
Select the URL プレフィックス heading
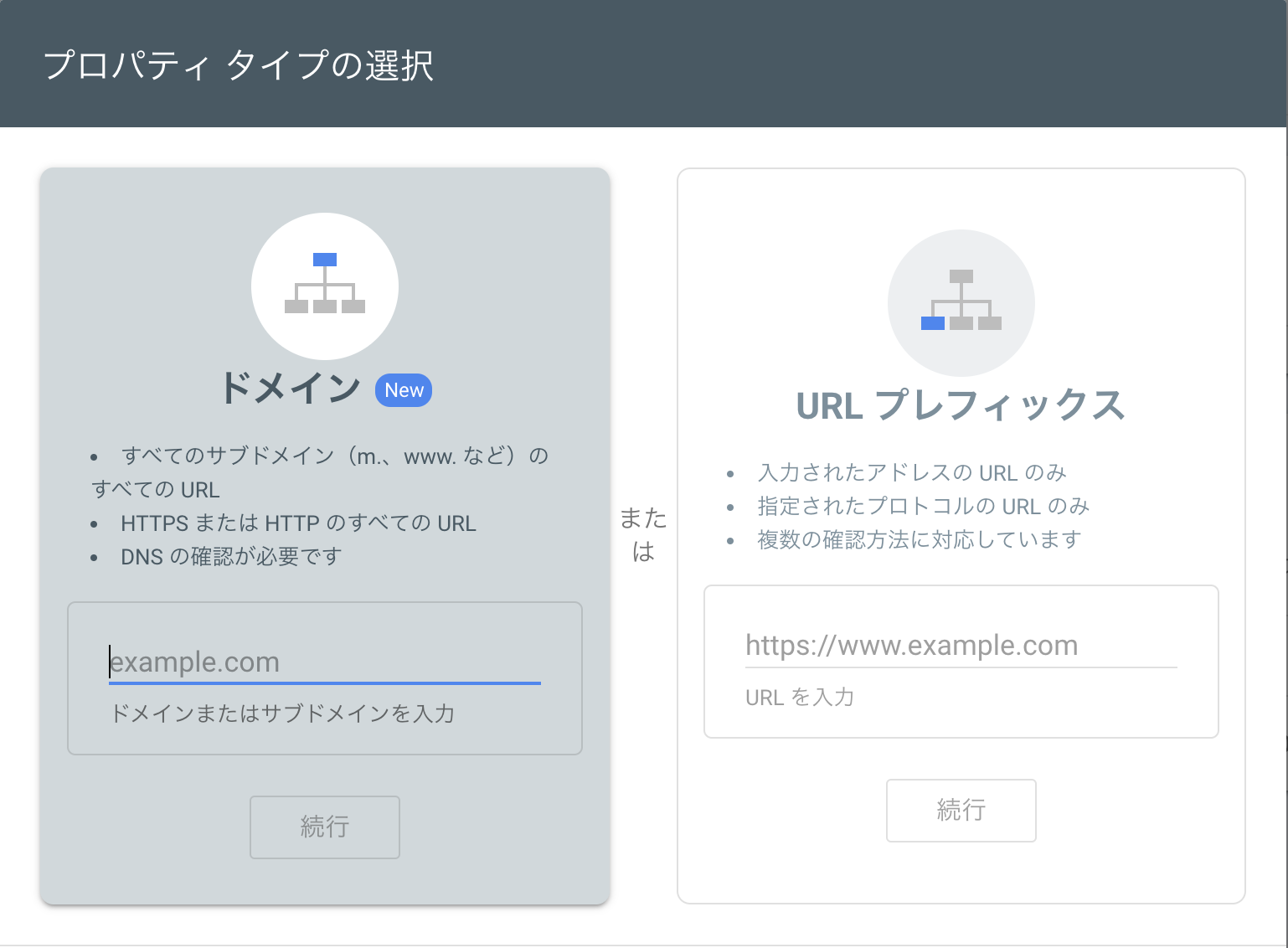(961, 406)
